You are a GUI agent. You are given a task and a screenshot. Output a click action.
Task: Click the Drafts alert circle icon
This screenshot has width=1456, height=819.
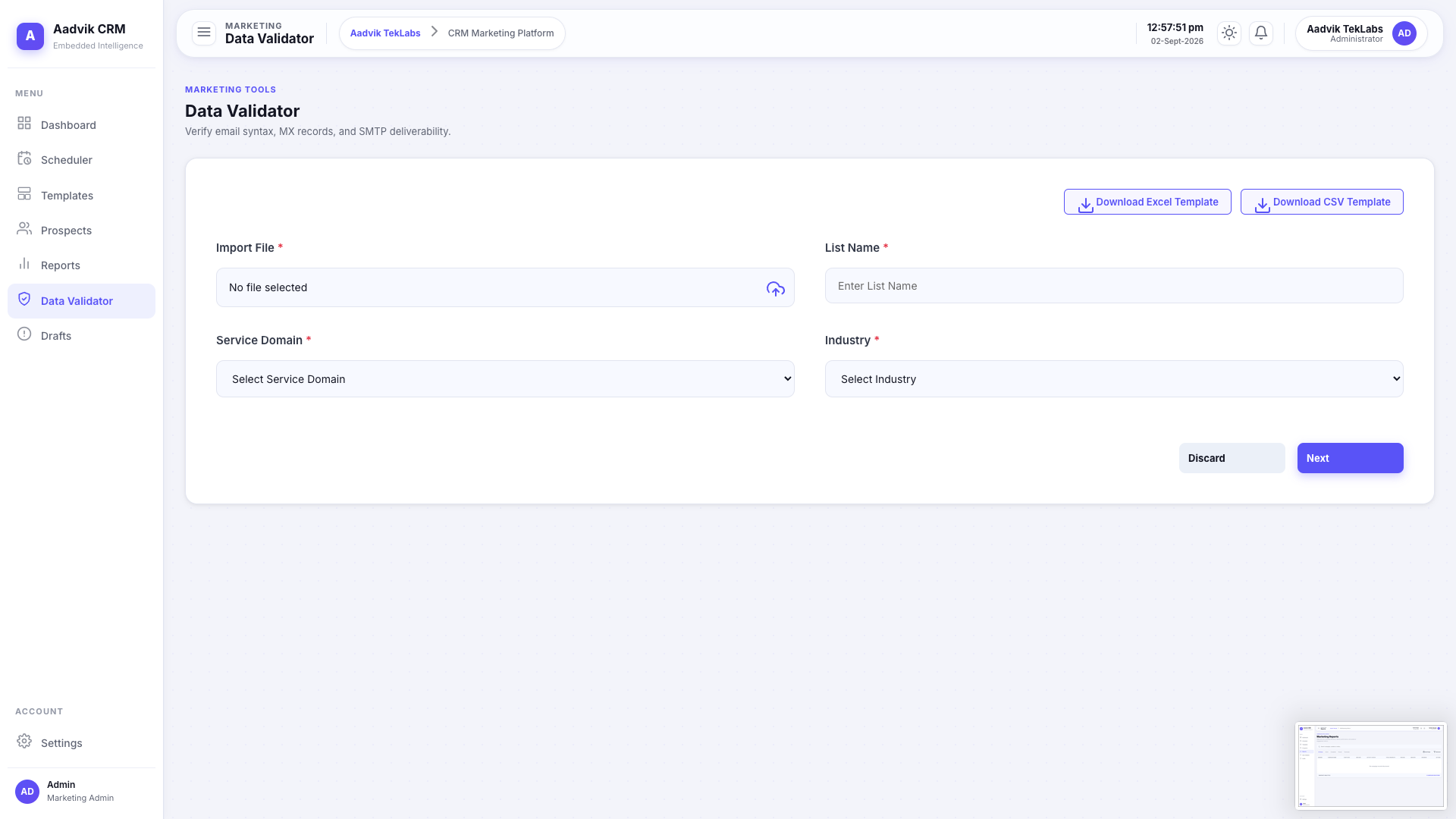24,334
